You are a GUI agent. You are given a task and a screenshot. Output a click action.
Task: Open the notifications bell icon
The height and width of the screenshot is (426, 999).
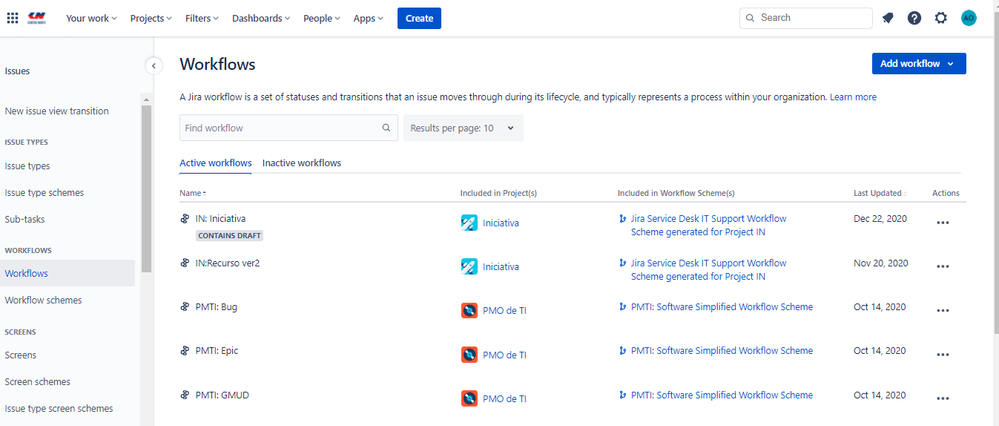(x=888, y=18)
